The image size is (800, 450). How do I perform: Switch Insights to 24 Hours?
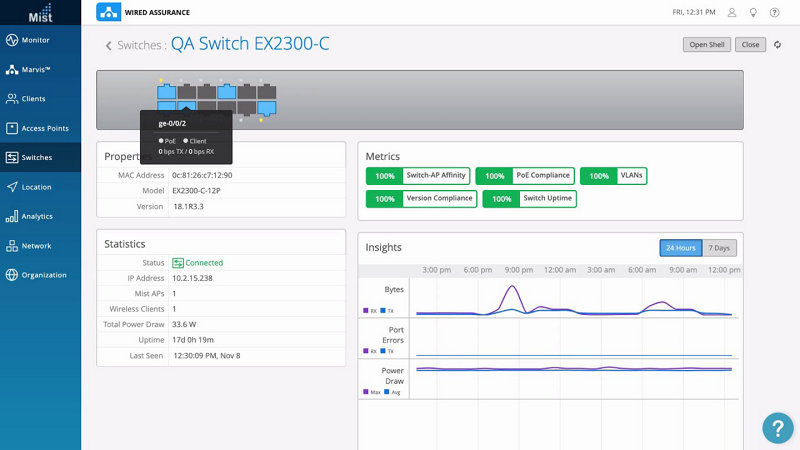point(681,248)
